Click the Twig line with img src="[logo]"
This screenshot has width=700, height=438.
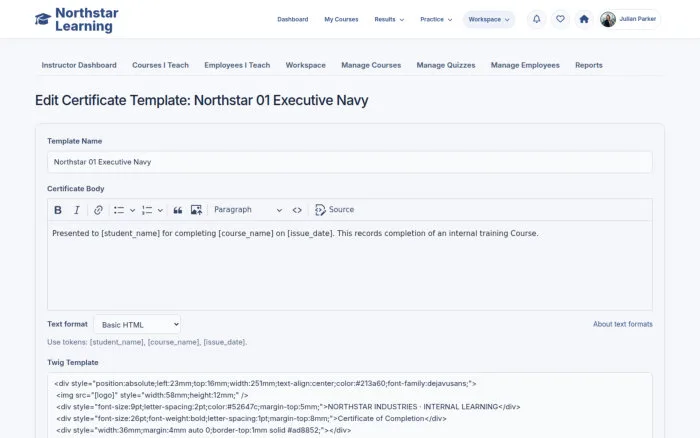coord(152,395)
